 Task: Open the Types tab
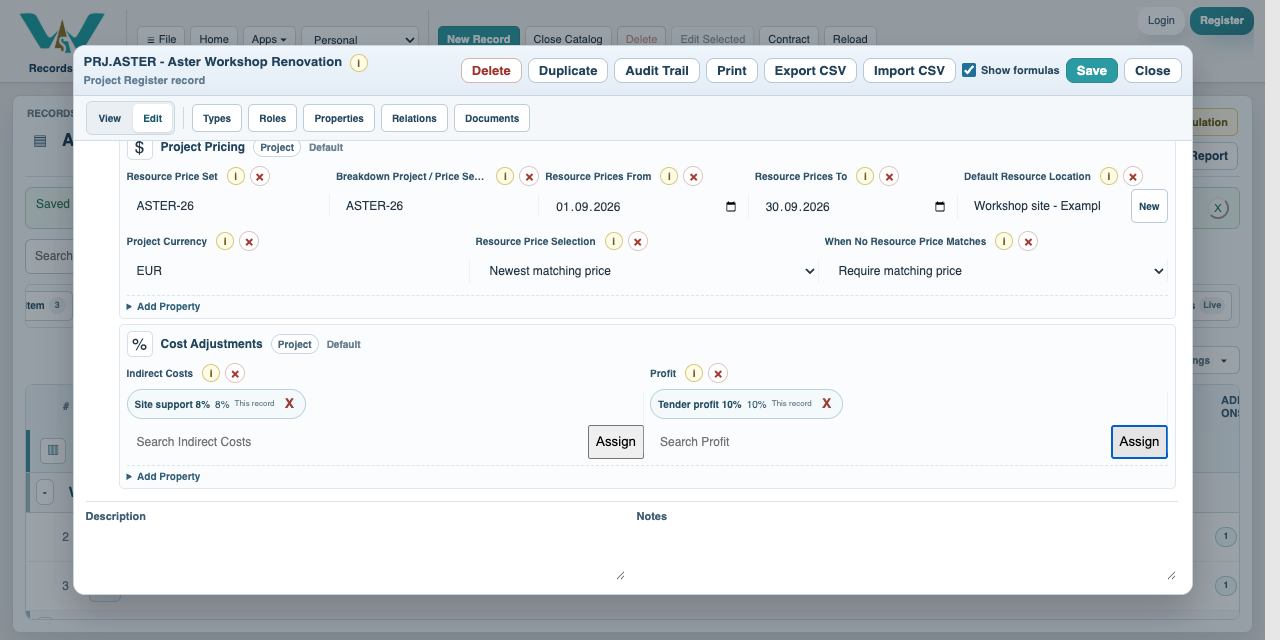coord(217,118)
